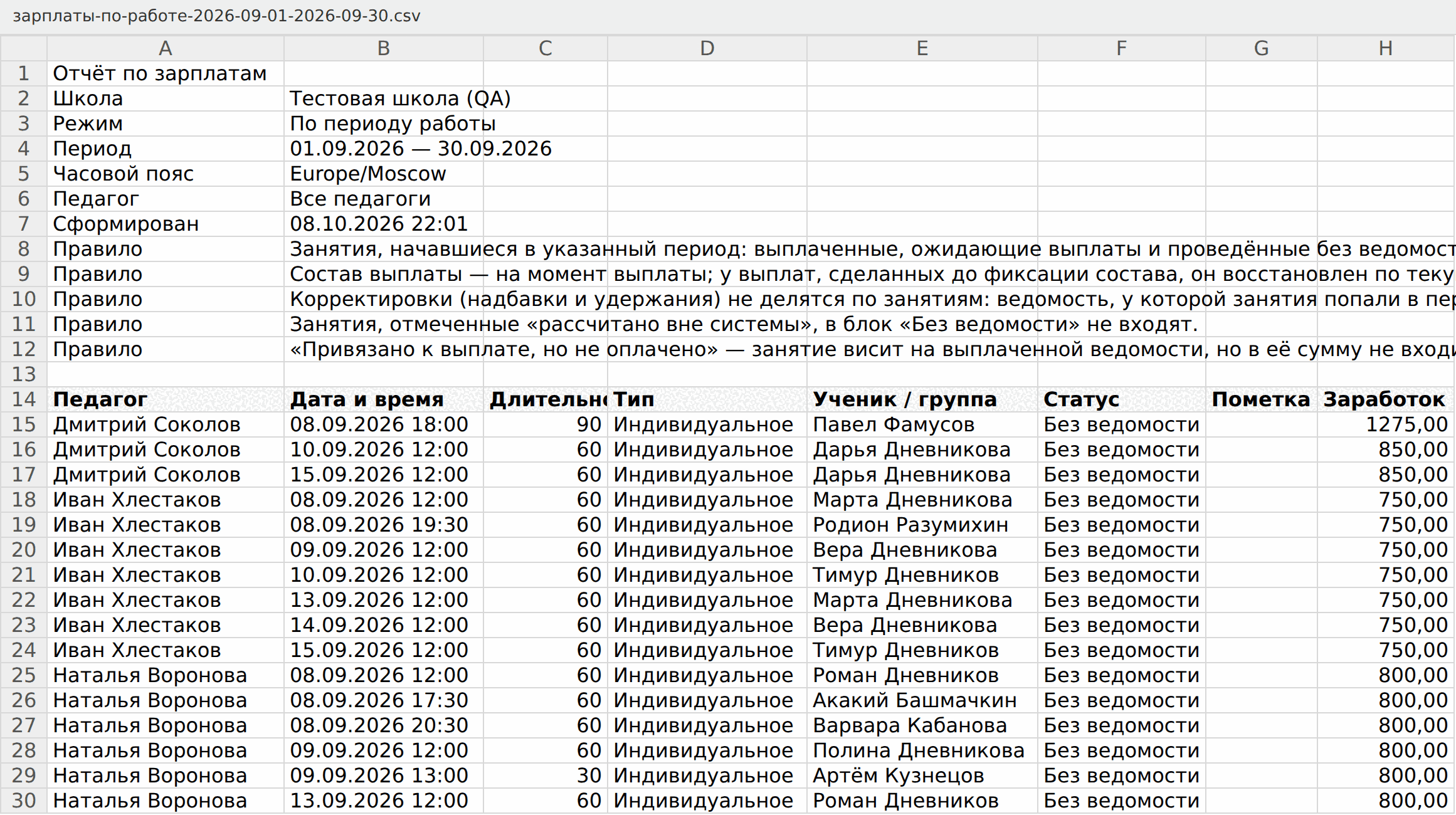Image resolution: width=1456 pixels, height=815 pixels.
Task: Click header cell 'Ученик / группа'
Action: 922,399
